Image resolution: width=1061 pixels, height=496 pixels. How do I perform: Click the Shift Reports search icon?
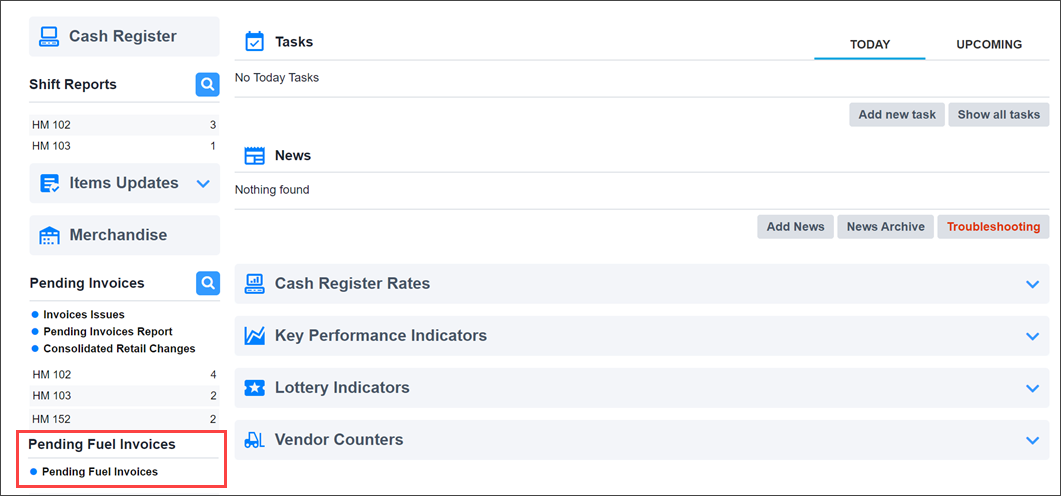[x=207, y=85]
